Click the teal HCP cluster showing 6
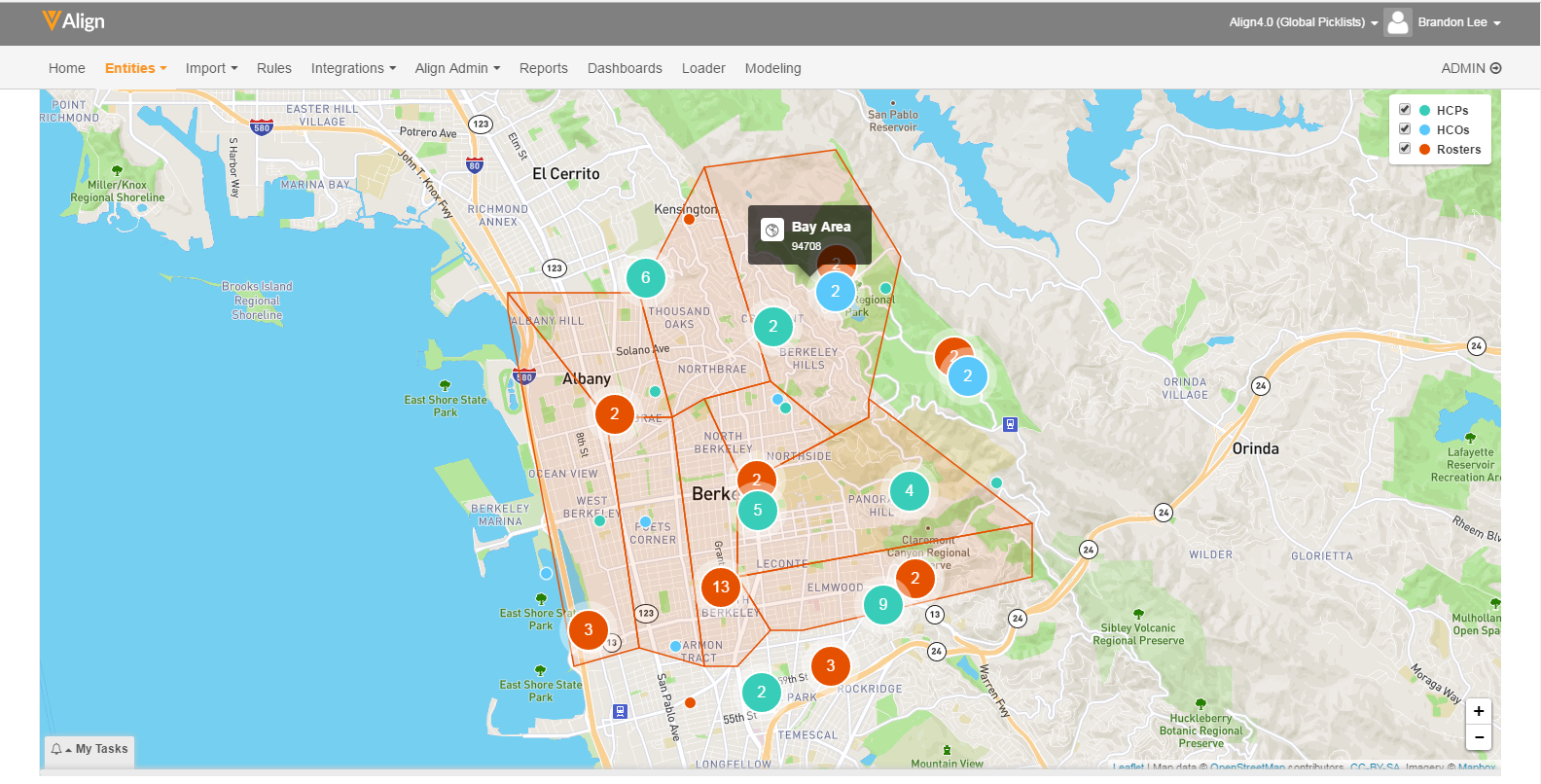Screen dimensions: 1541x784 [x=645, y=278]
